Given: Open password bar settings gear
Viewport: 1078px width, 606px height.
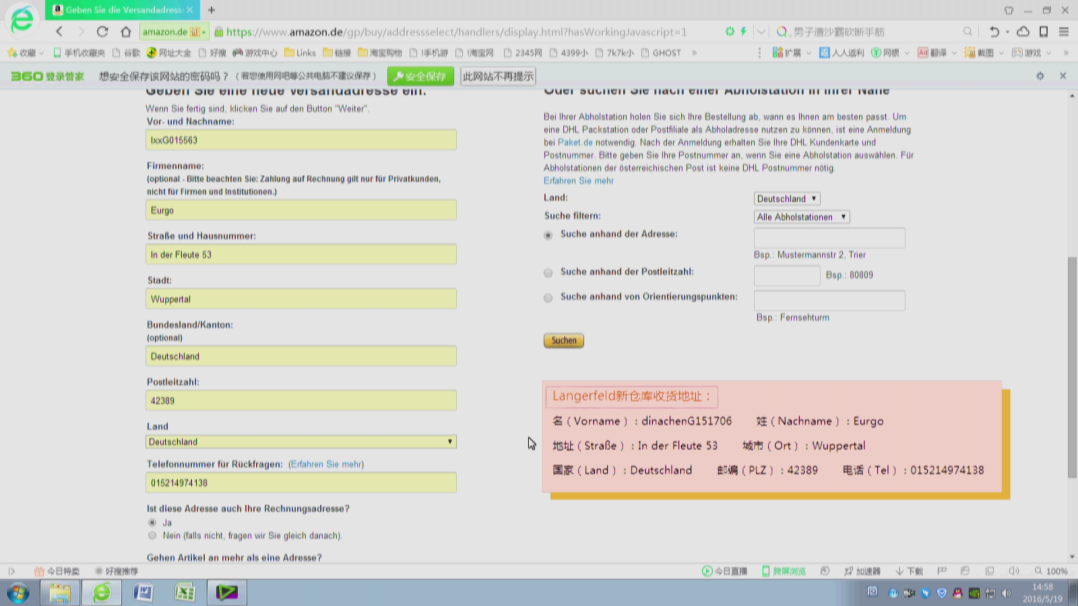Looking at the screenshot, I should click(1040, 76).
